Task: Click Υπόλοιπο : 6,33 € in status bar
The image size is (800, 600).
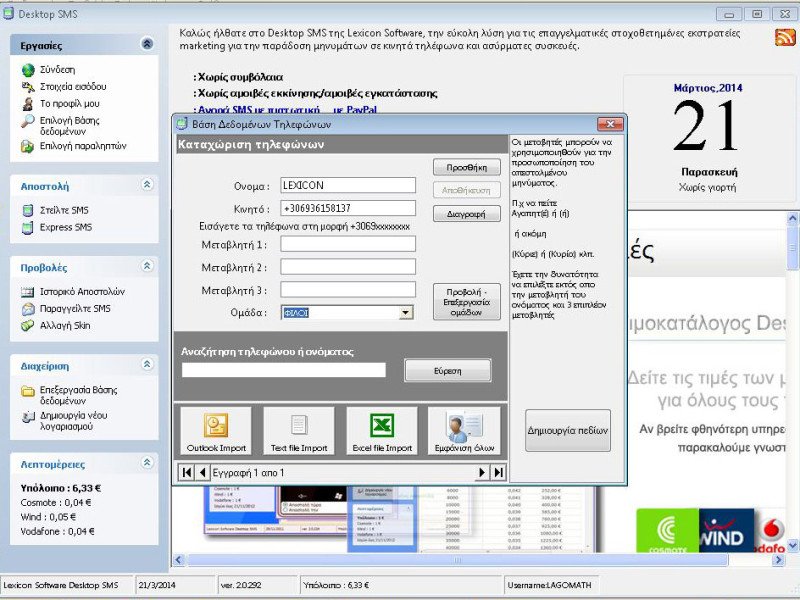Action: (x=337, y=585)
